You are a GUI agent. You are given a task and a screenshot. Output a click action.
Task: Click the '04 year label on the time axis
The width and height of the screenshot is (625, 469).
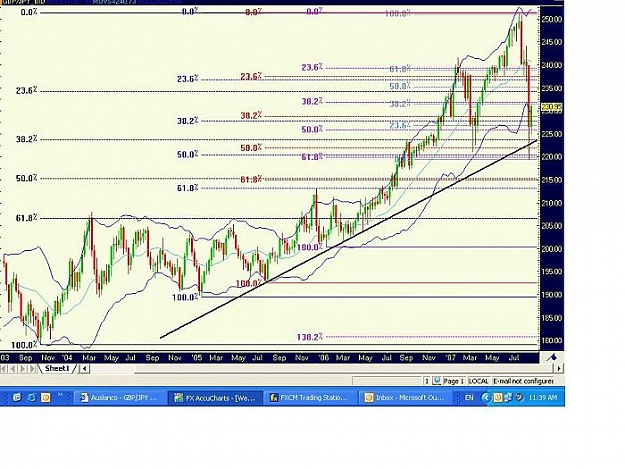[x=67, y=357]
